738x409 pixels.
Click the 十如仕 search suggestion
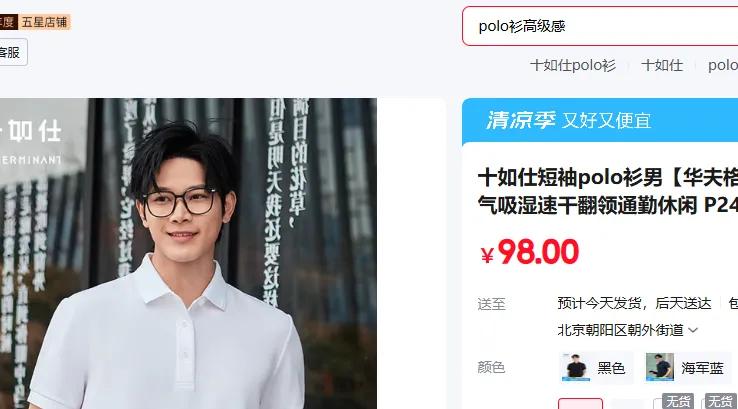[x=662, y=65]
